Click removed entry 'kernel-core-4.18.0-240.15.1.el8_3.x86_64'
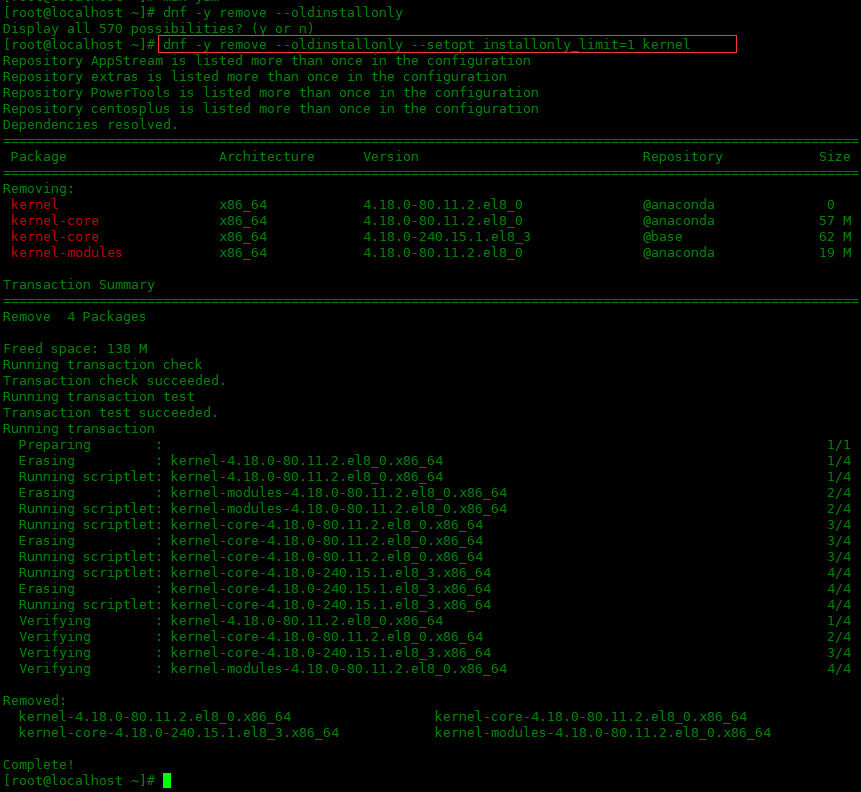 [179, 733]
